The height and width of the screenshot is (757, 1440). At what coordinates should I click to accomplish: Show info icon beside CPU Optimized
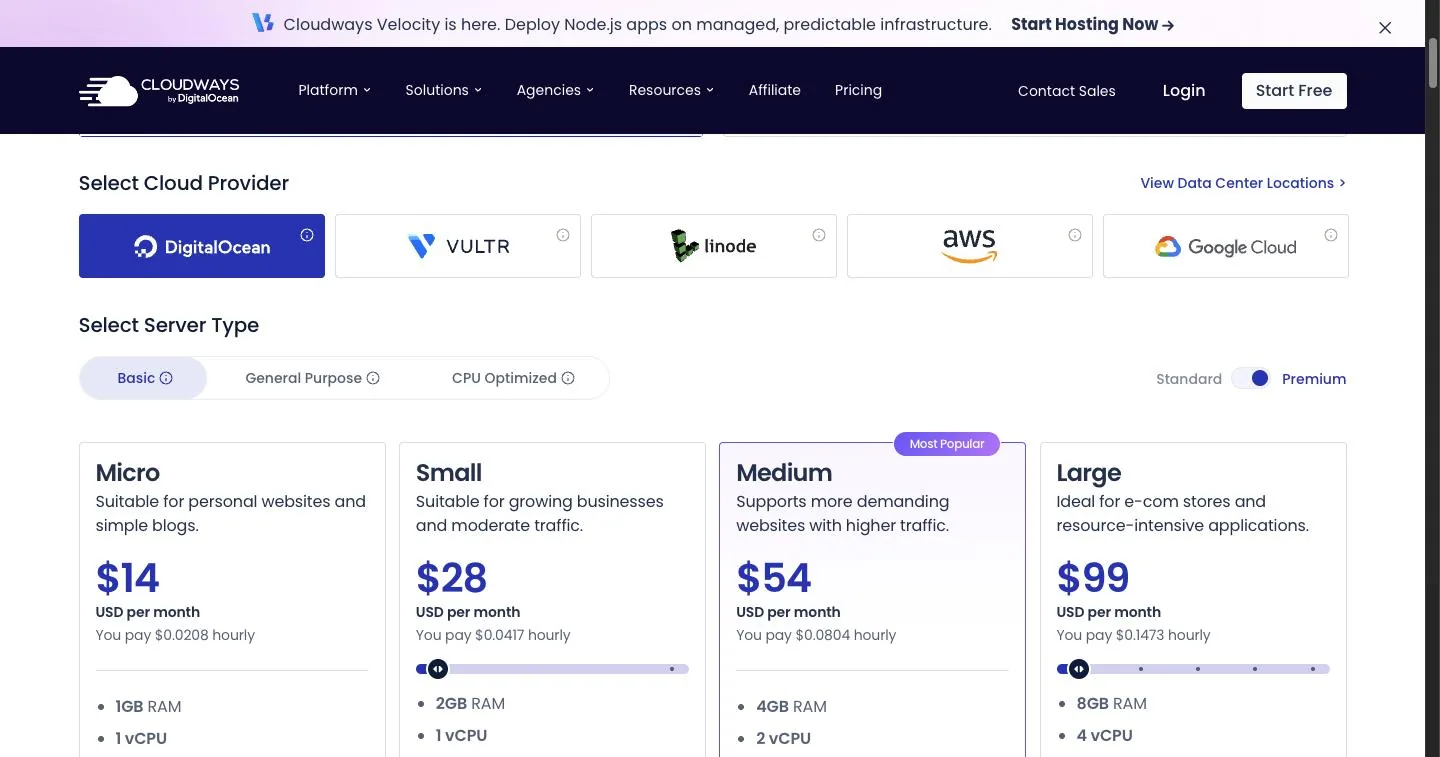tap(568, 378)
